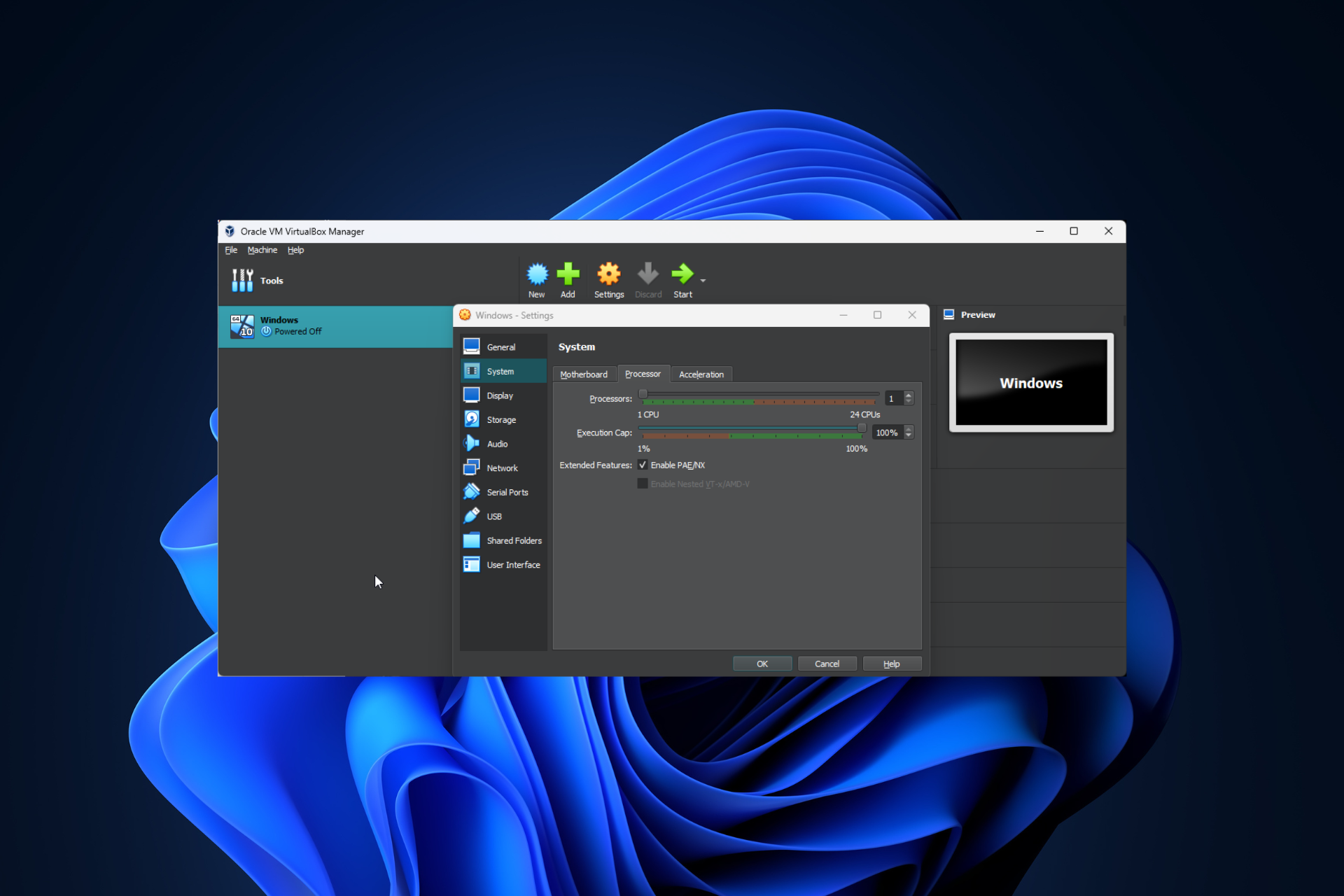Click the Windows preview thumbnail
Image resolution: width=1344 pixels, height=896 pixels.
coord(1031,382)
